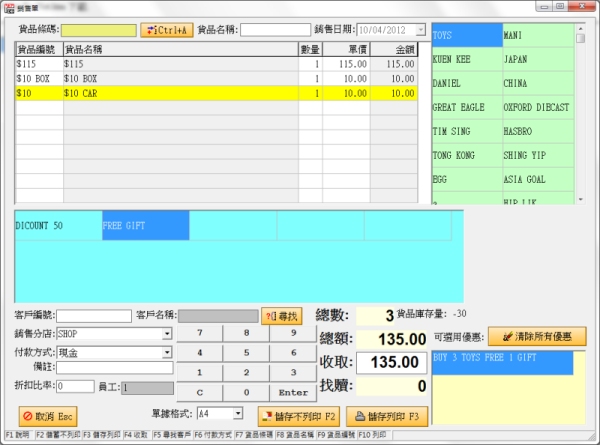The height and width of the screenshot is (445, 600).
Task: Select the HASBRO category tile
Action: (538, 132)
